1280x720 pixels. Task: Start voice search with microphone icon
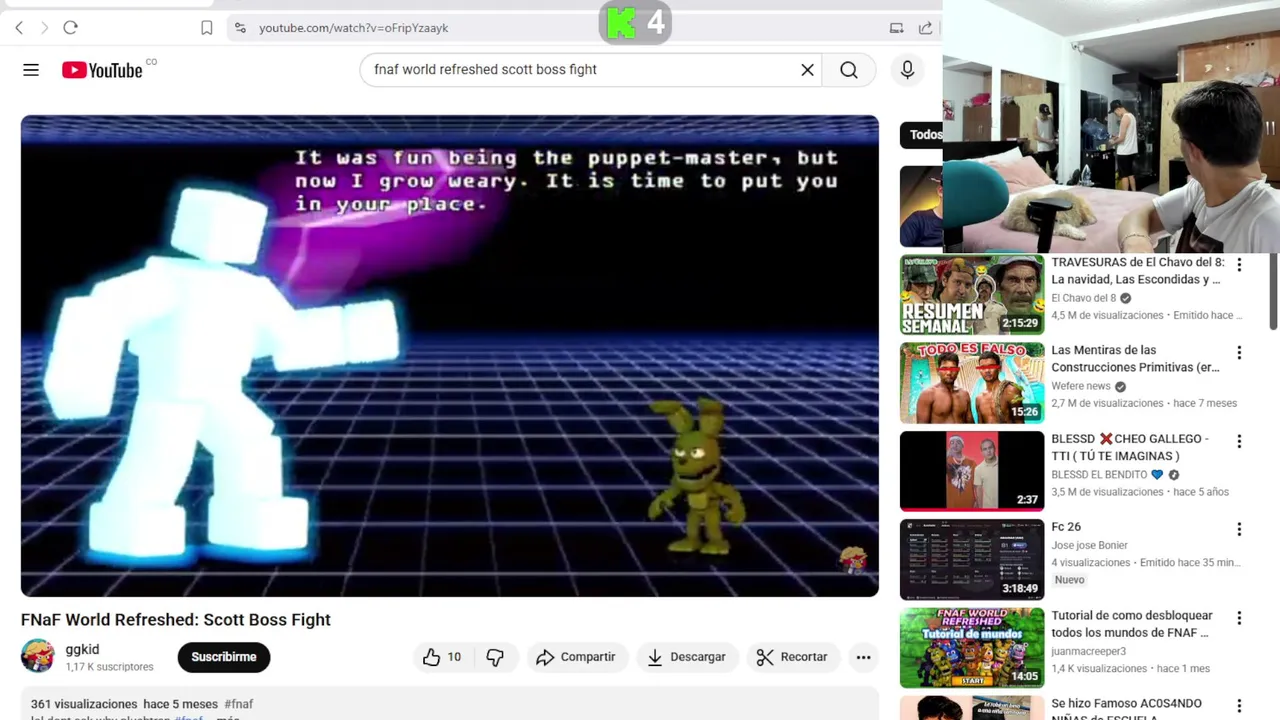point(907,69)
